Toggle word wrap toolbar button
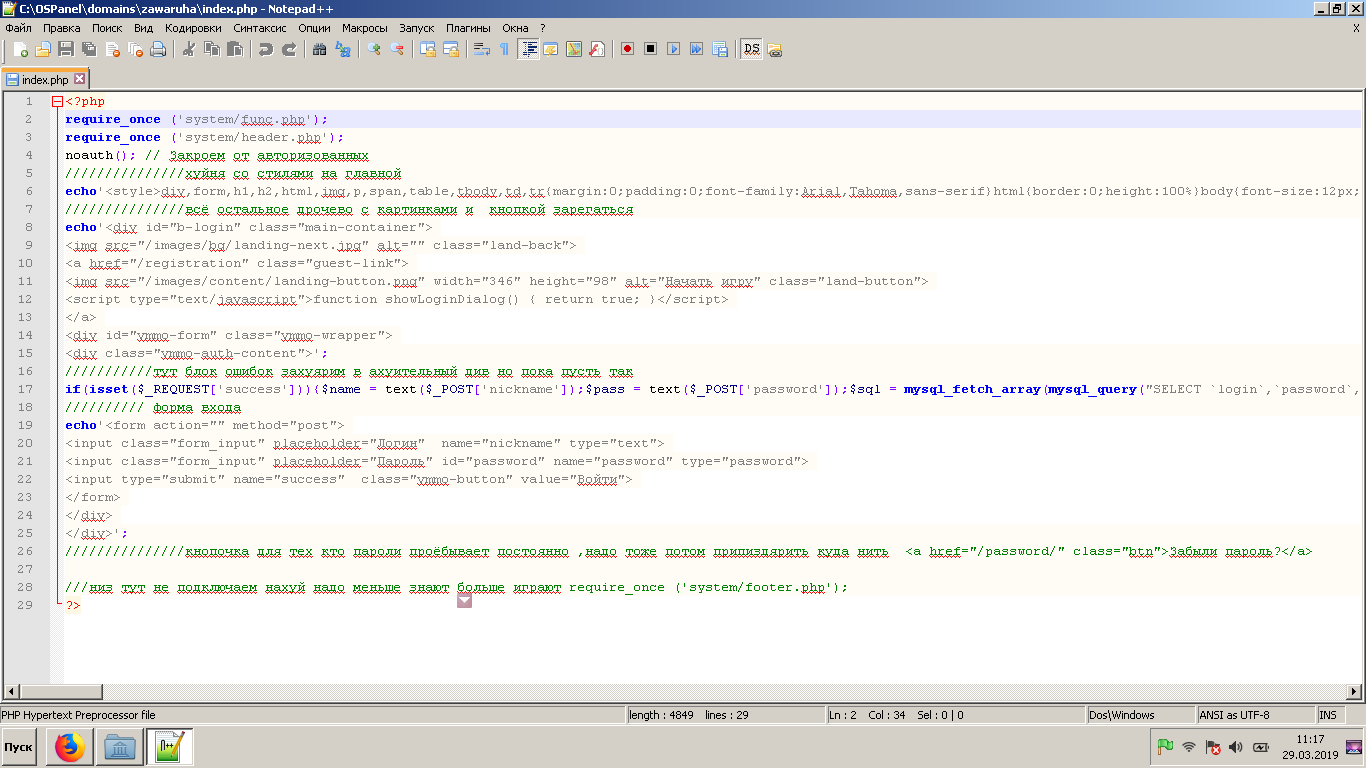 point(481,49)
